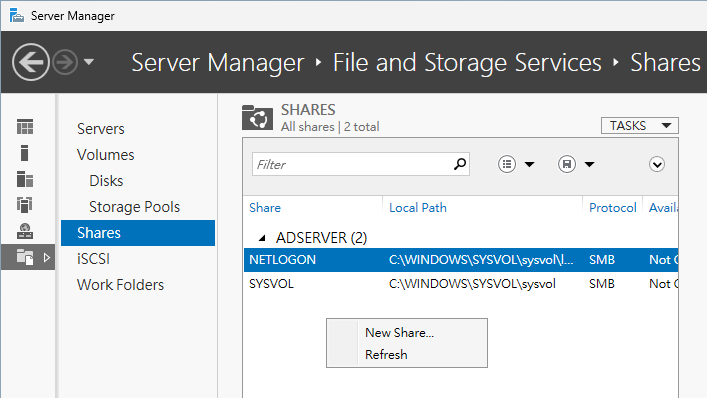Open the Storage Pools page

134,207
